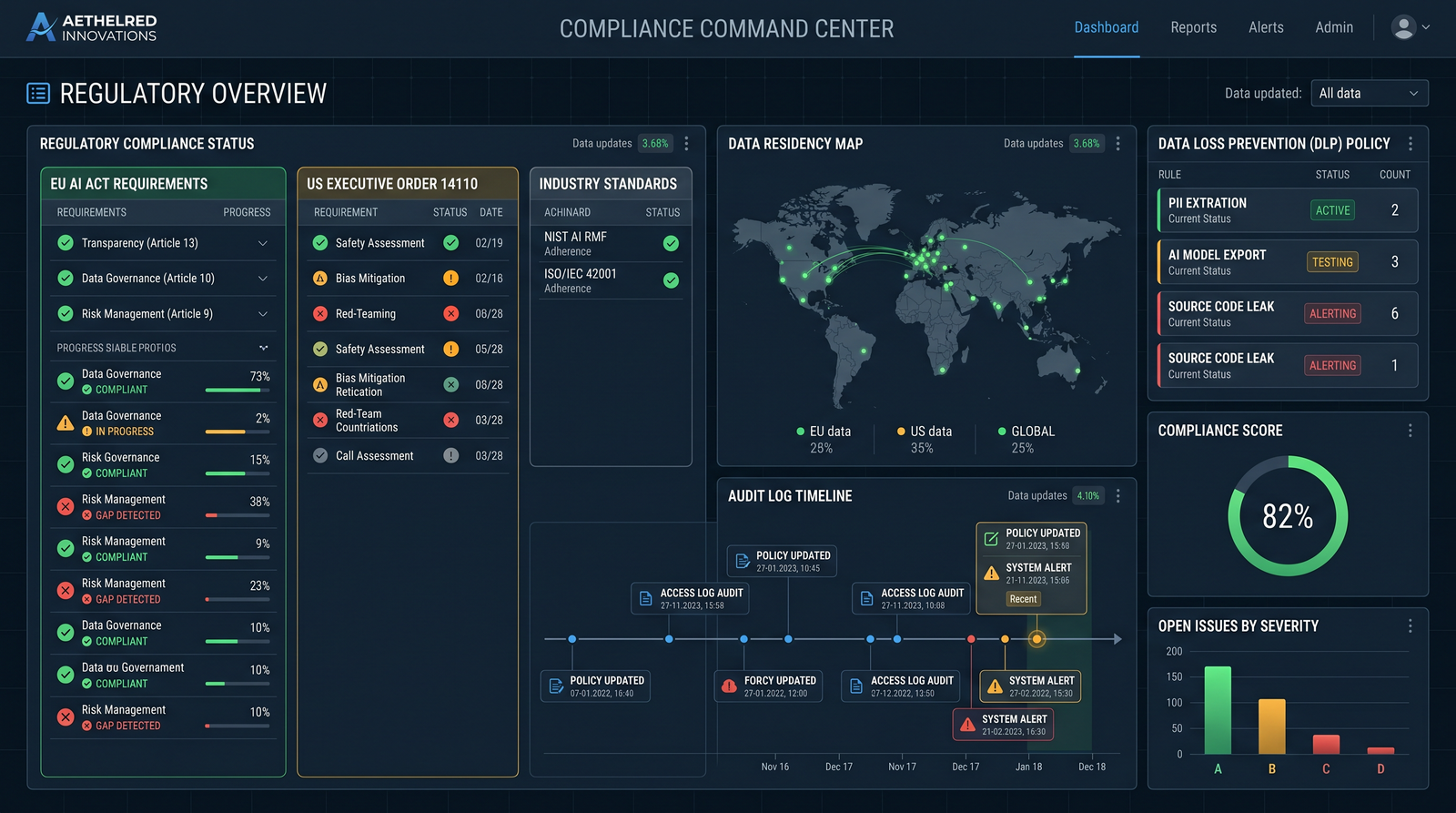Toggle Safety Assessment 05/28 row check

click(320, 350)
